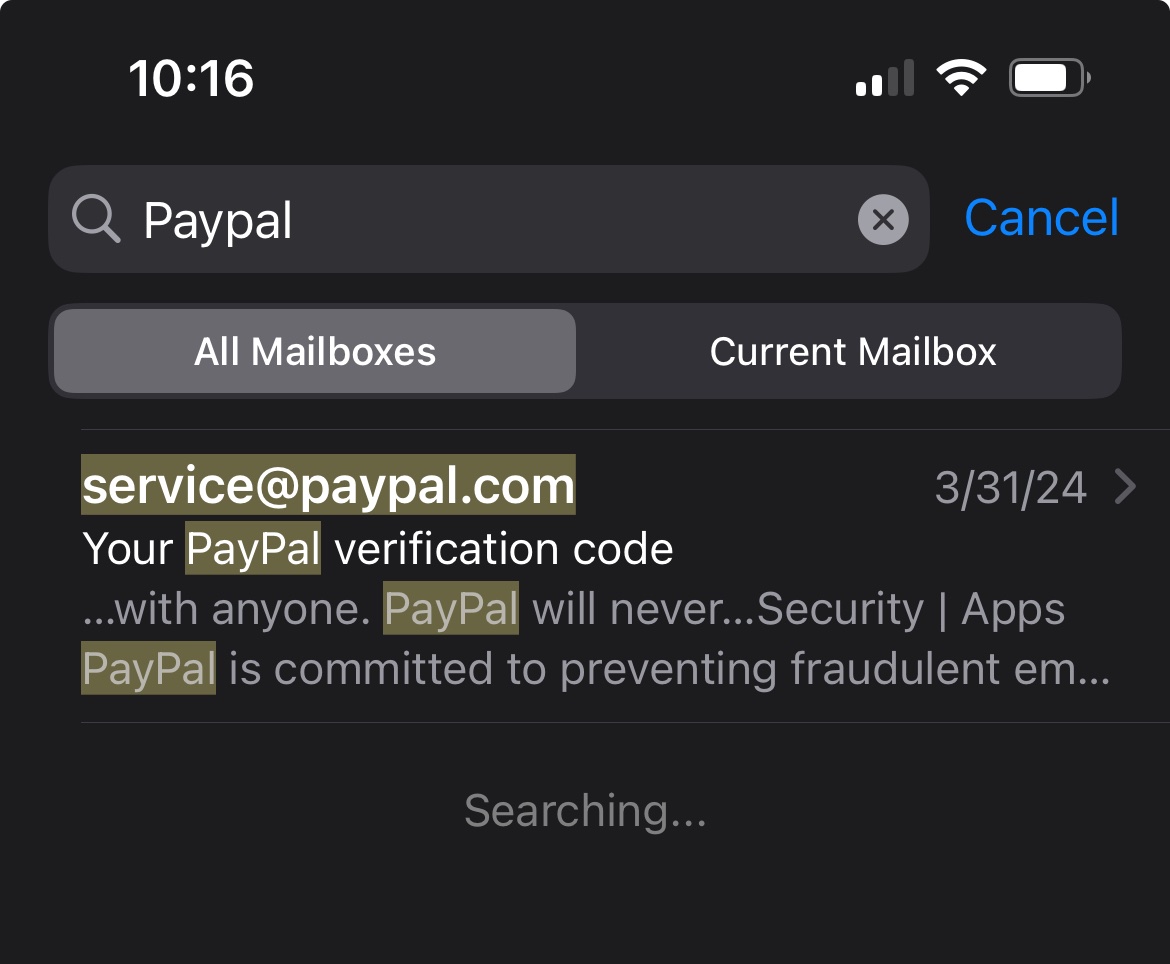Tap the Wi-Fi status icon

tap(961, 78)
